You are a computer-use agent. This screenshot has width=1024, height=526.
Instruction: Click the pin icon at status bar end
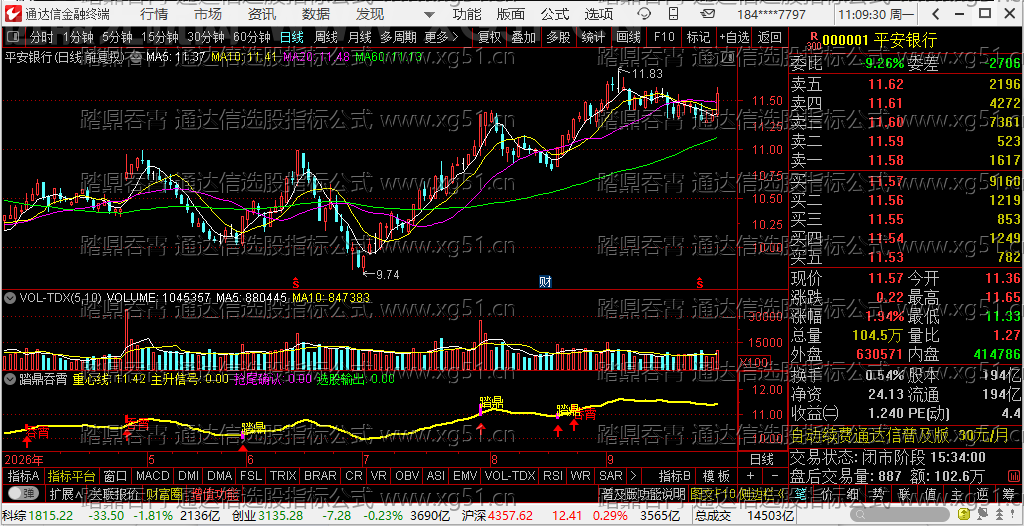tap(1014, 516)
